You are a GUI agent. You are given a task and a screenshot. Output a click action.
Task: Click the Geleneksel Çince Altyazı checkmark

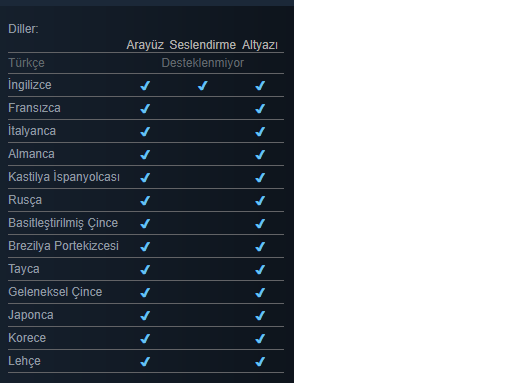pyautogui.click(x=260, y=293)
